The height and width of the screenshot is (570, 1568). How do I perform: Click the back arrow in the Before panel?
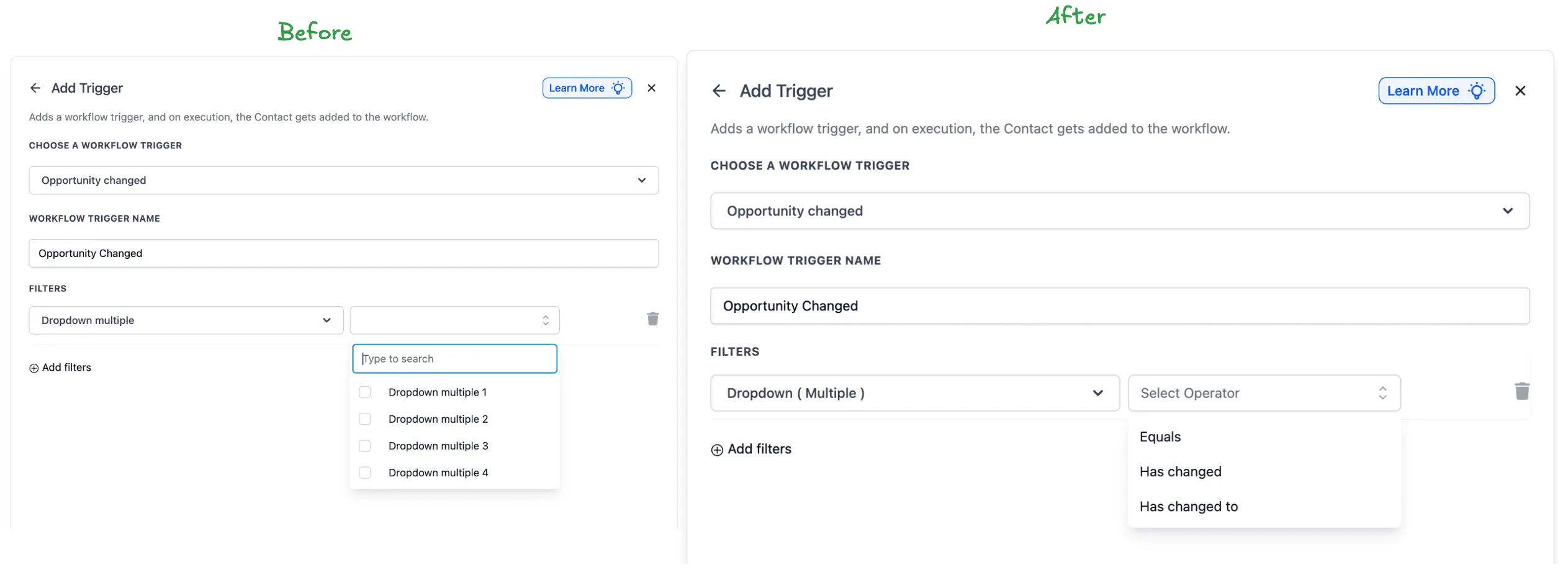[35, 88]
